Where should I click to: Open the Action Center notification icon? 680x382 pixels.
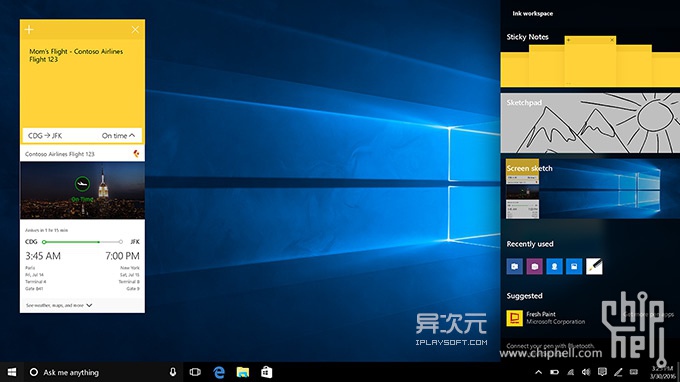602,372
